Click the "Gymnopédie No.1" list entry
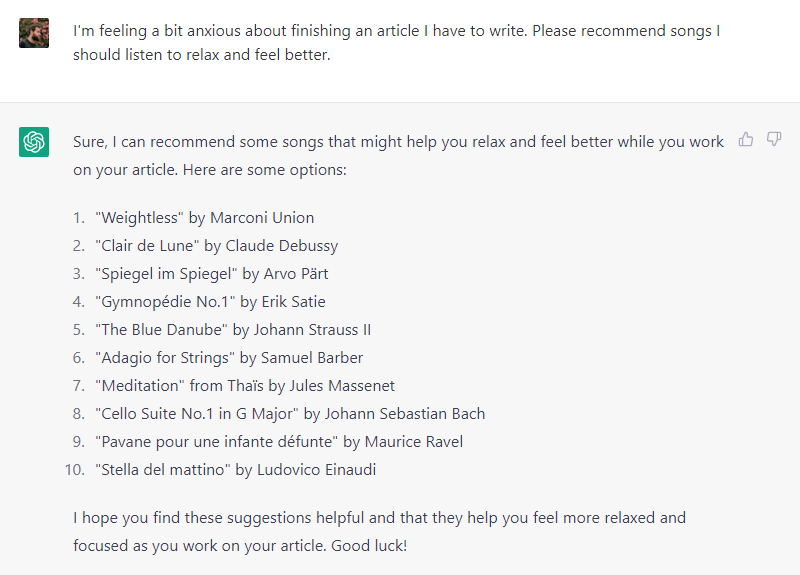 (210, 302)
